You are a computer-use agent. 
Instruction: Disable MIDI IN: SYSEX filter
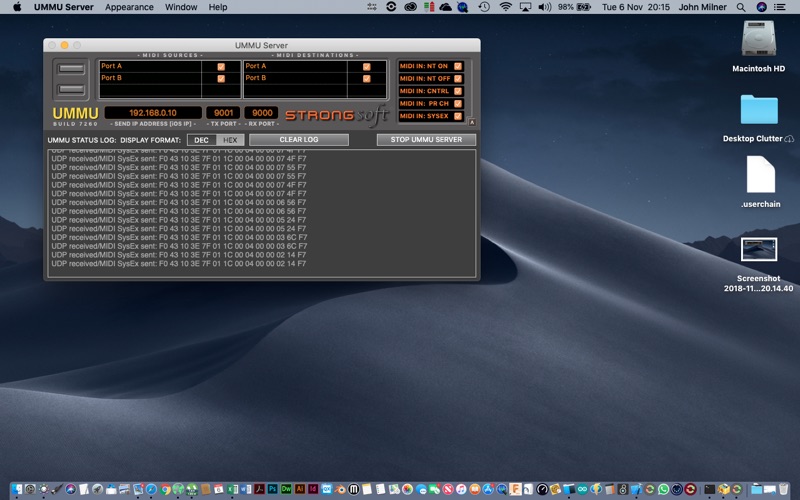[x=458, y=116]
